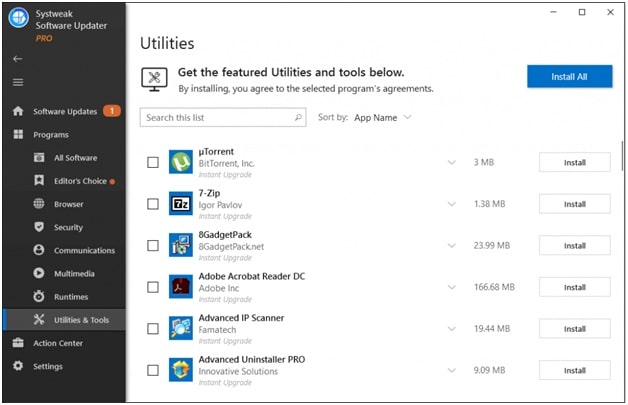This screenshot has height=405, width=628.
Task: Select Browser category label
Action: (x=69, y=204)
